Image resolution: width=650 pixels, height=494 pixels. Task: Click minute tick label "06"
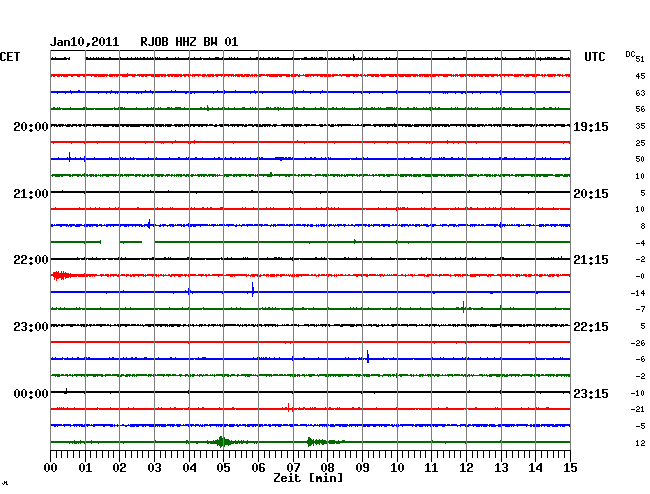point(258,468)
